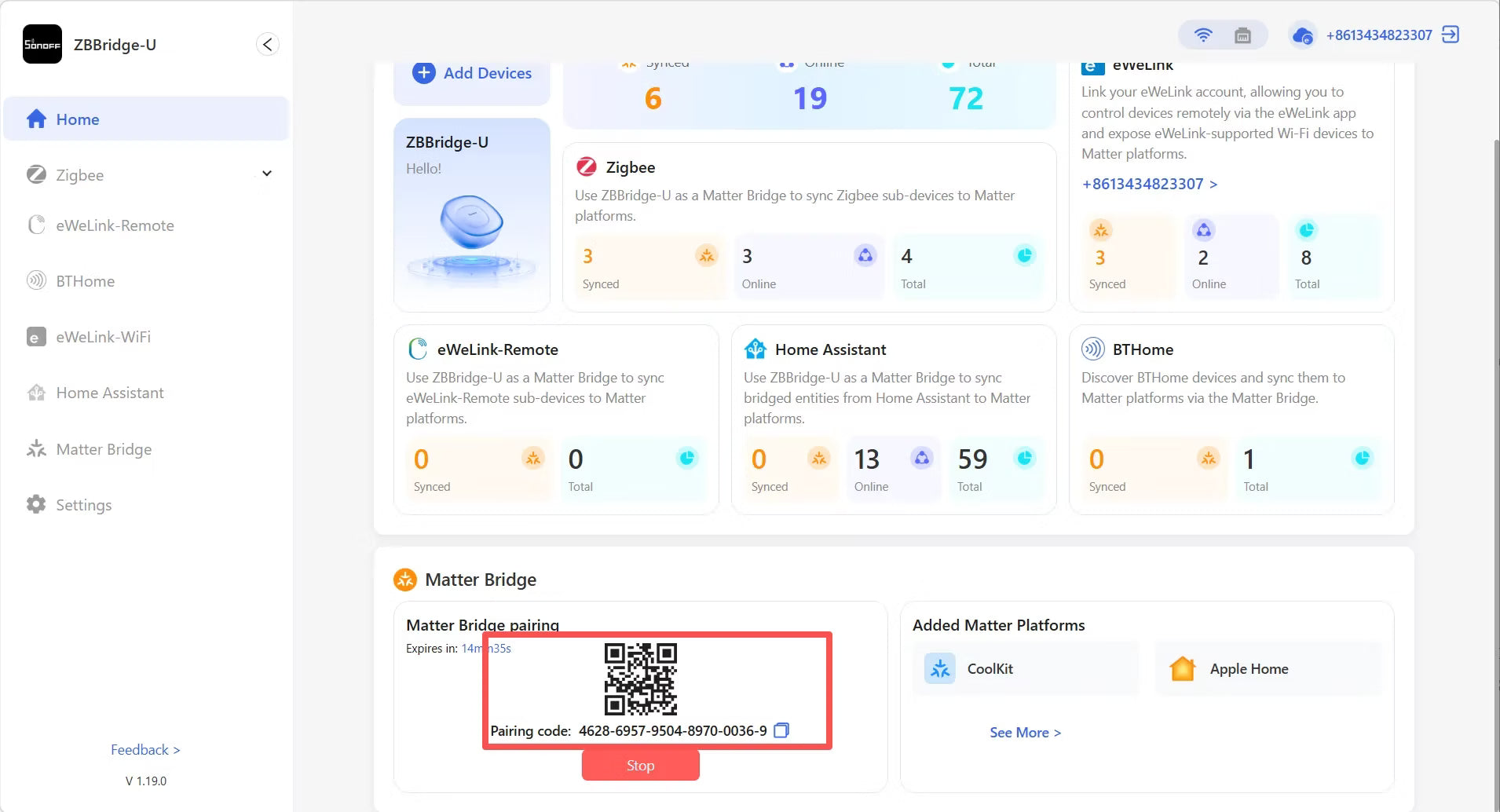Expand See More Matter platforms
Image resolution: width=1500 pixels, height=812 pixels.
pyautogui.click(x=1025, y=732)
